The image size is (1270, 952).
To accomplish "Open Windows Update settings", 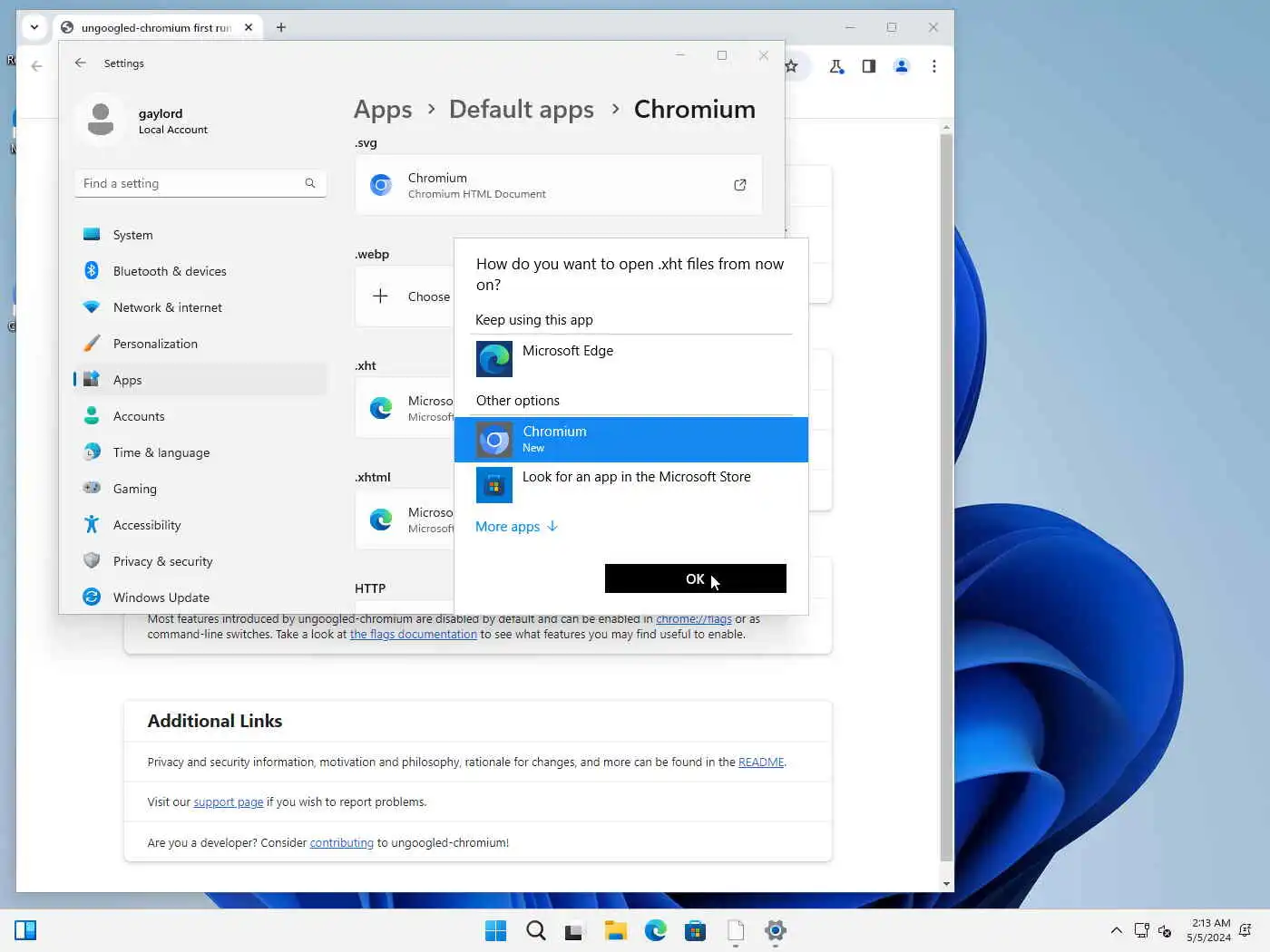I will (200, 597).
